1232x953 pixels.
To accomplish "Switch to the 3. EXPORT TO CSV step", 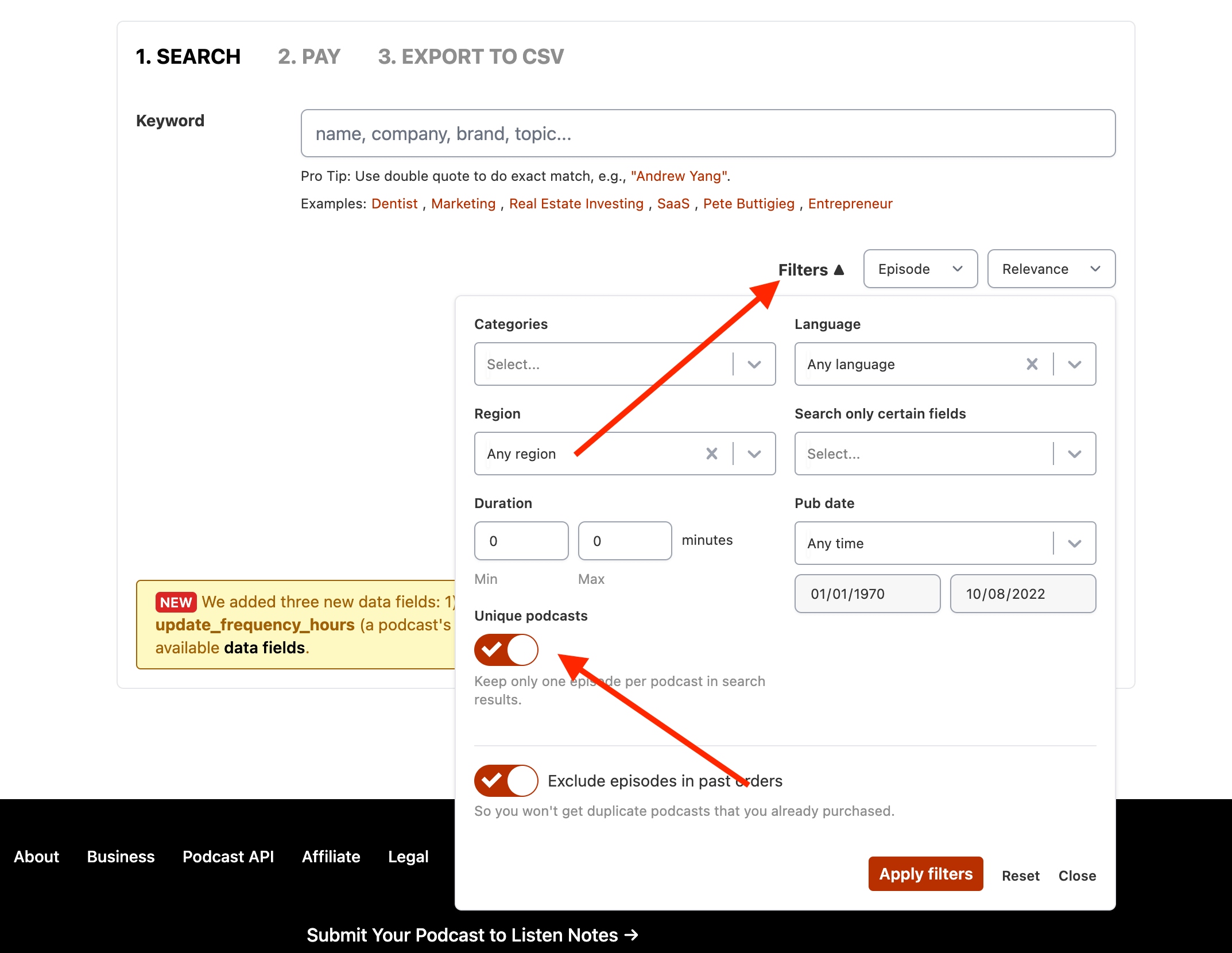I will click(x=470, y=56).
